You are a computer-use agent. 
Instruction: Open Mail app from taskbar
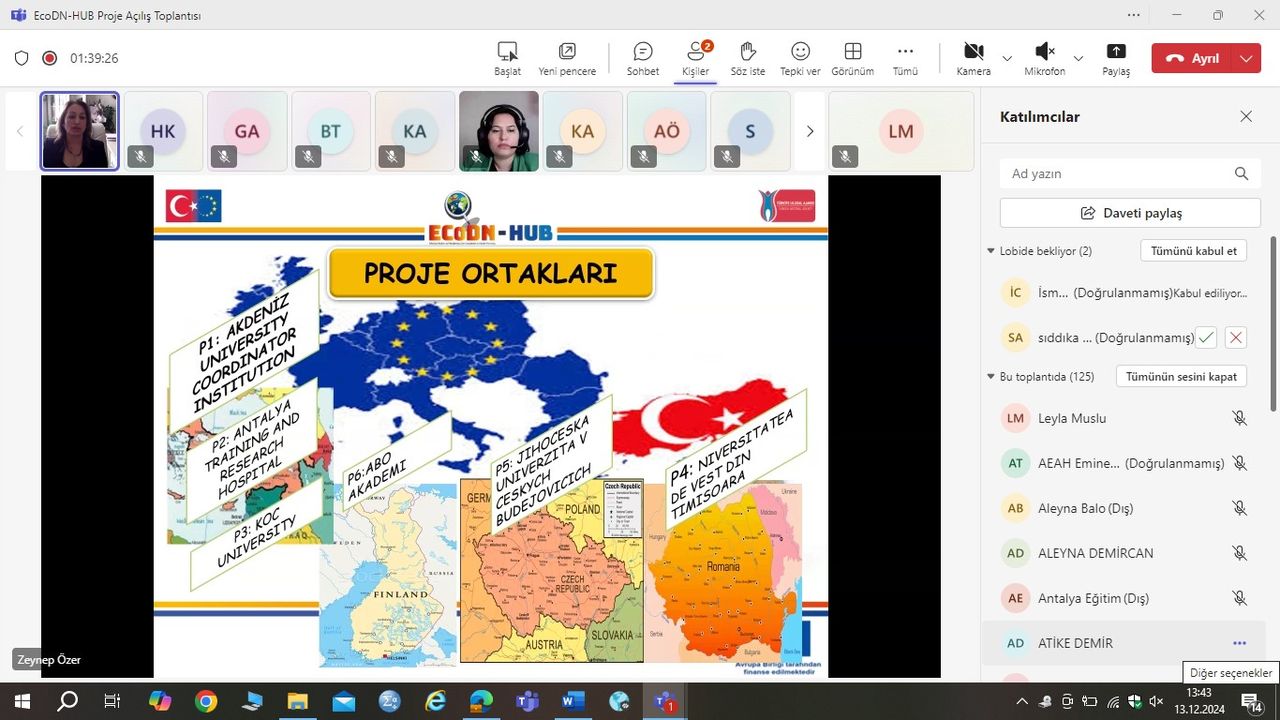(x=343, y=701)
